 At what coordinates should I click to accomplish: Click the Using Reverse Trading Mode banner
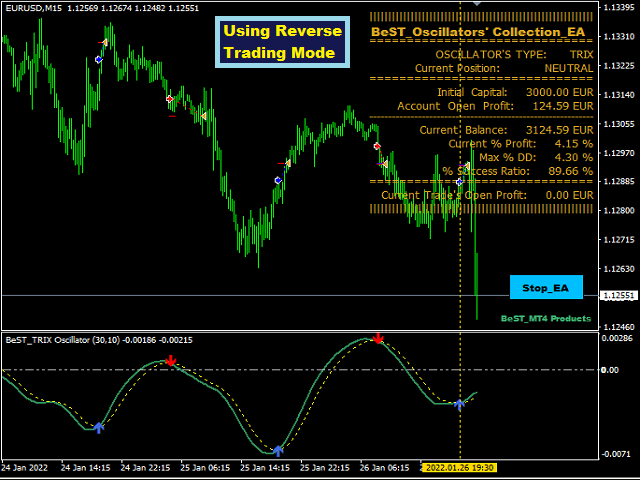click(282, 41)
